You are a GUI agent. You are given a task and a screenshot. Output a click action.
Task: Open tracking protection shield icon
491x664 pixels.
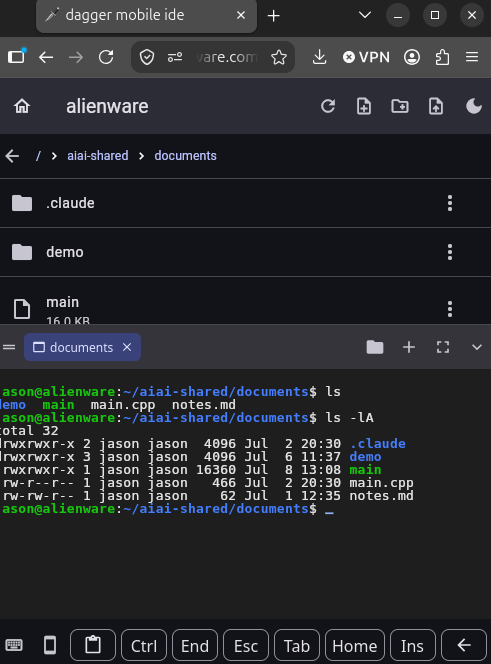[147, 57]
